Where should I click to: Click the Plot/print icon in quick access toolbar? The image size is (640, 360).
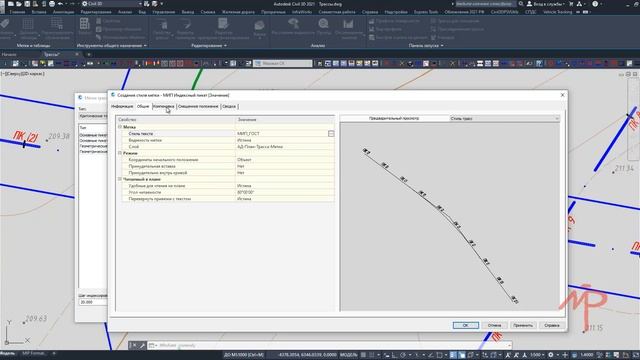pyautogui.click(x=52, y=4)
